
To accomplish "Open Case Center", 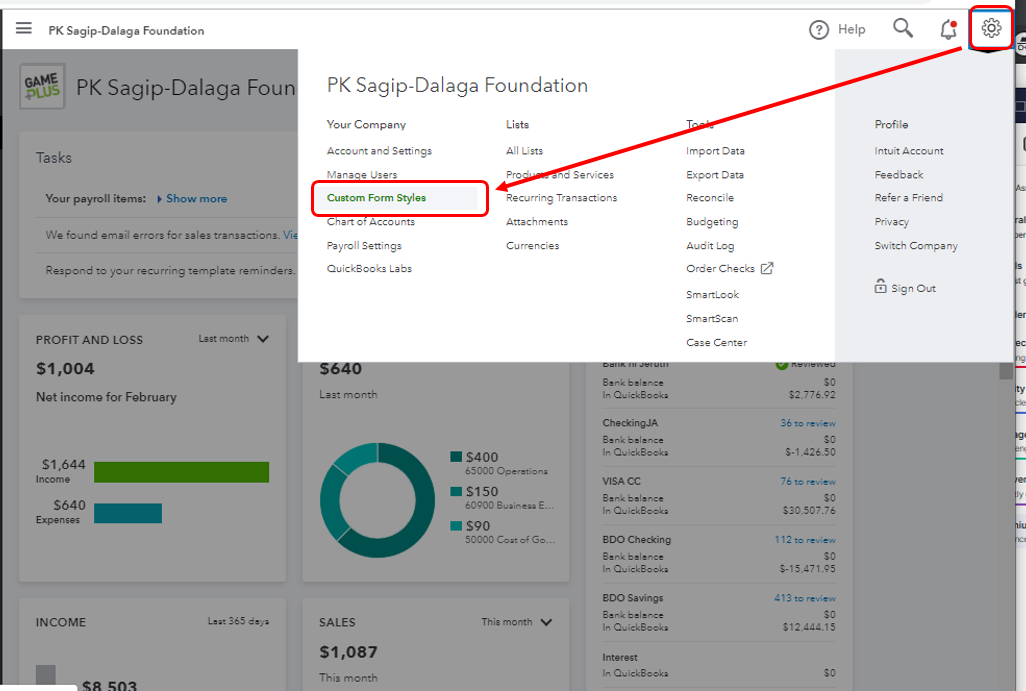I will coord(716,342).
